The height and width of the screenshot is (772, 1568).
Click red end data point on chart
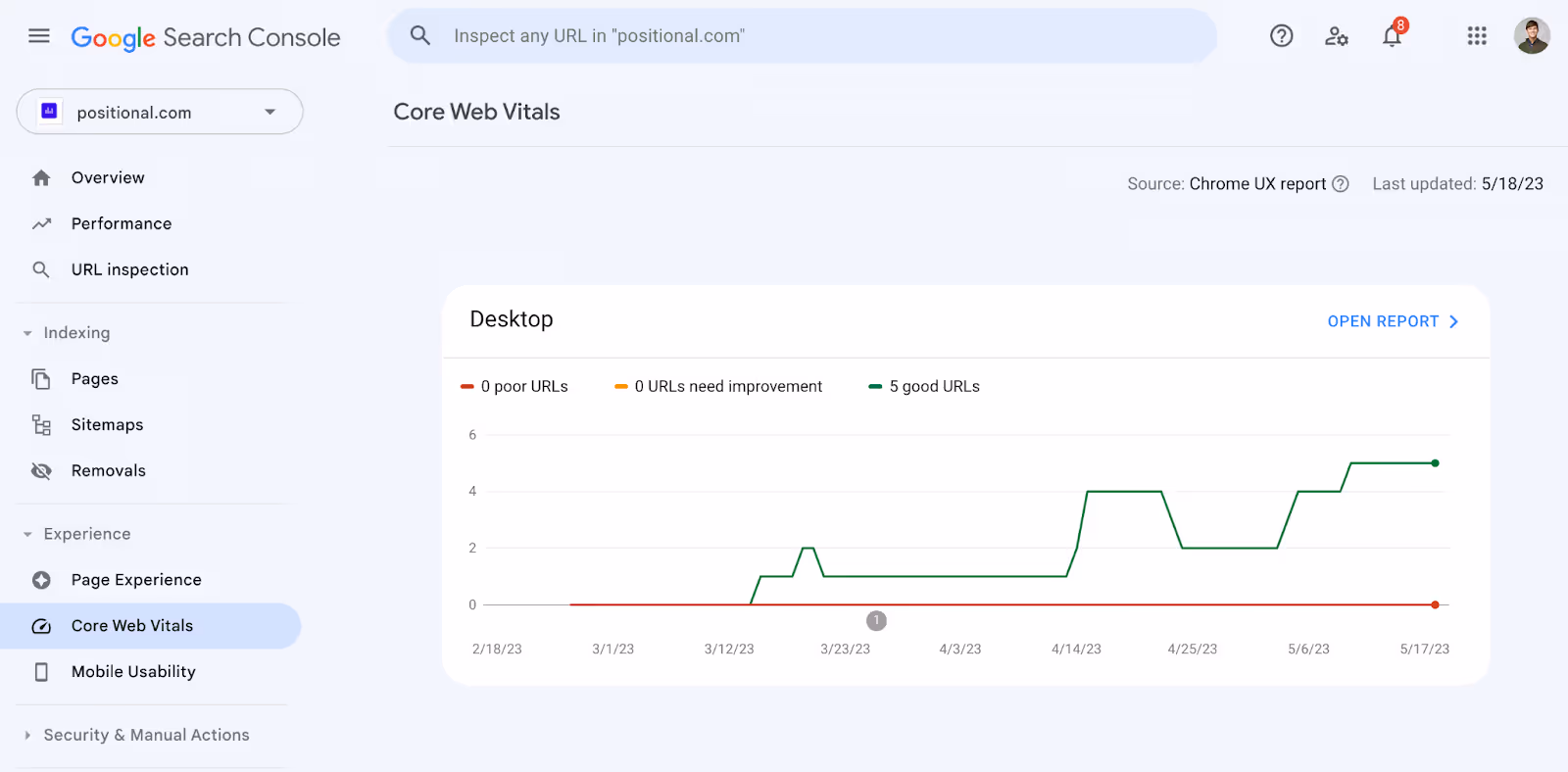[x=1435, y=604]
